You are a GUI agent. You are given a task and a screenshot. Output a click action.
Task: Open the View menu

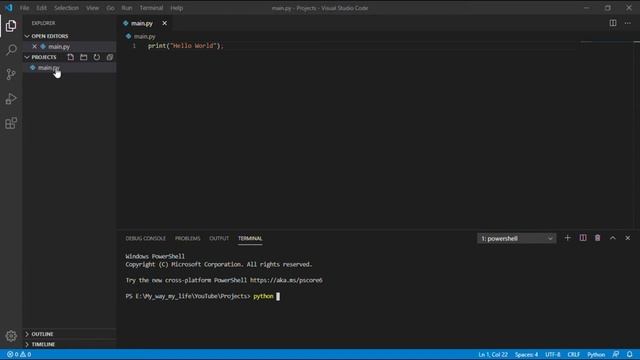pos(92,8)
